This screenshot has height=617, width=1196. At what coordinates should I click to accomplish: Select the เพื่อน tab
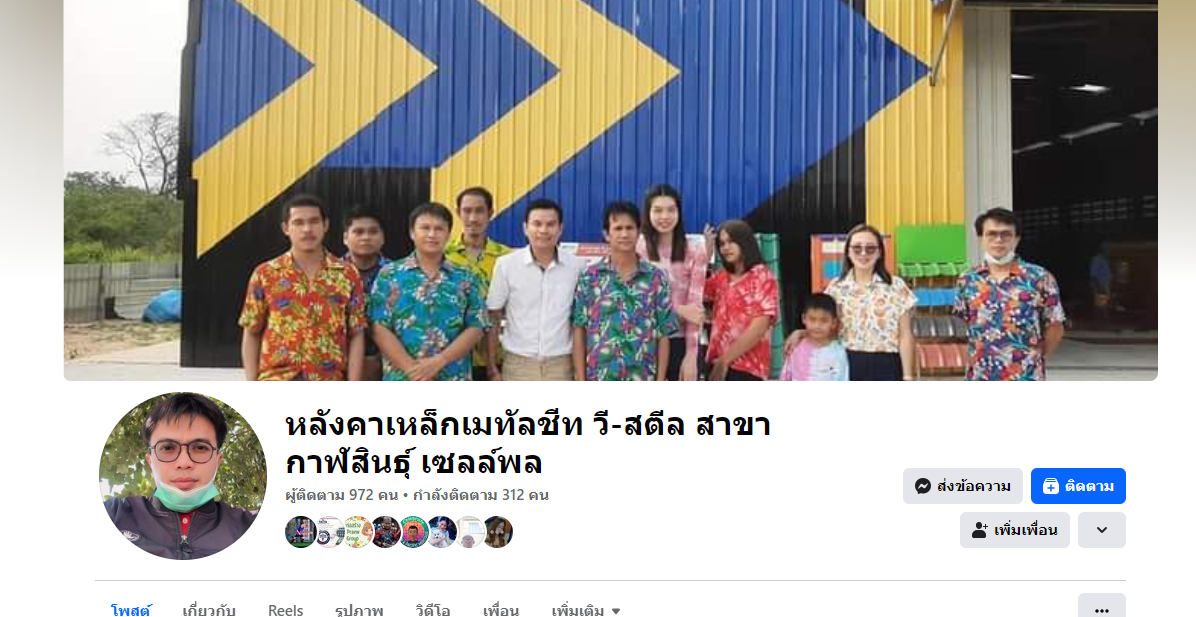(500, 610)
